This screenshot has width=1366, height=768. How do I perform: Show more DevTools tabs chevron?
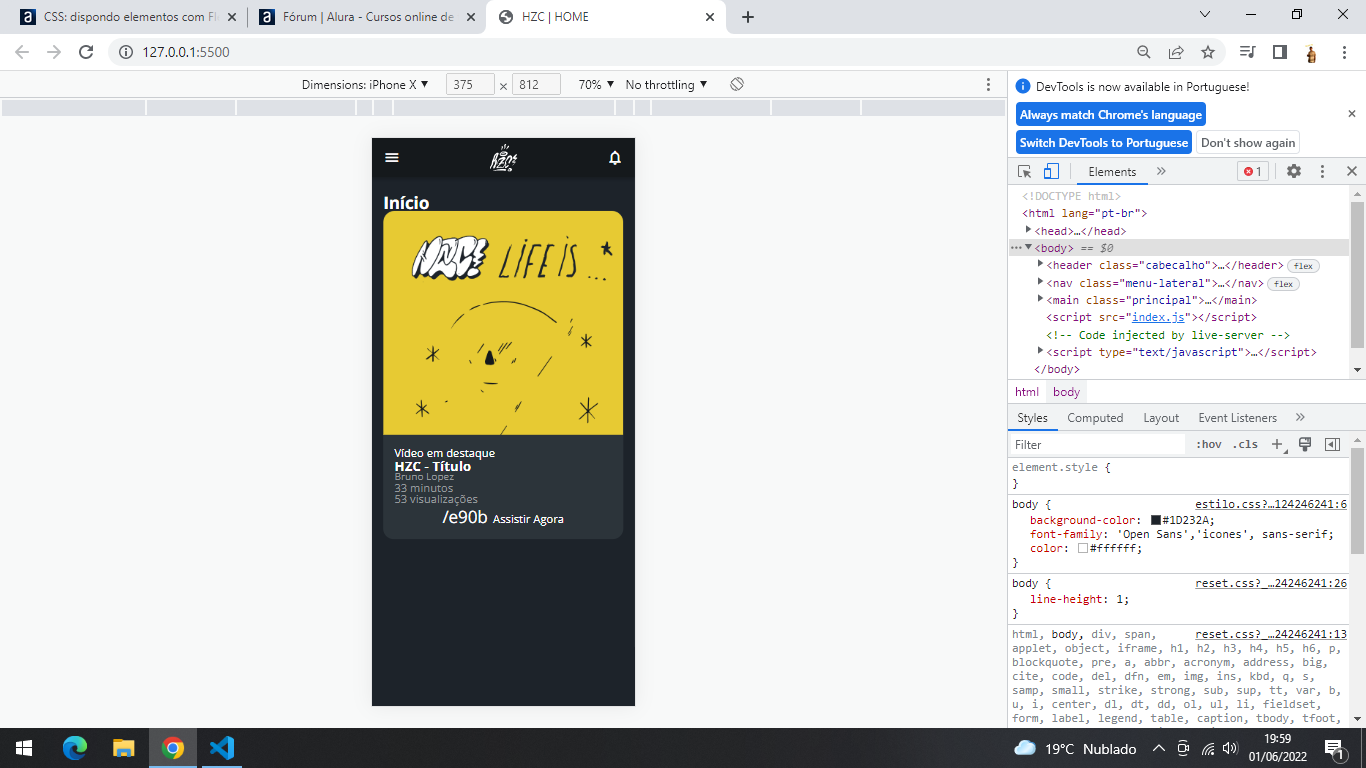point(1161,171)
